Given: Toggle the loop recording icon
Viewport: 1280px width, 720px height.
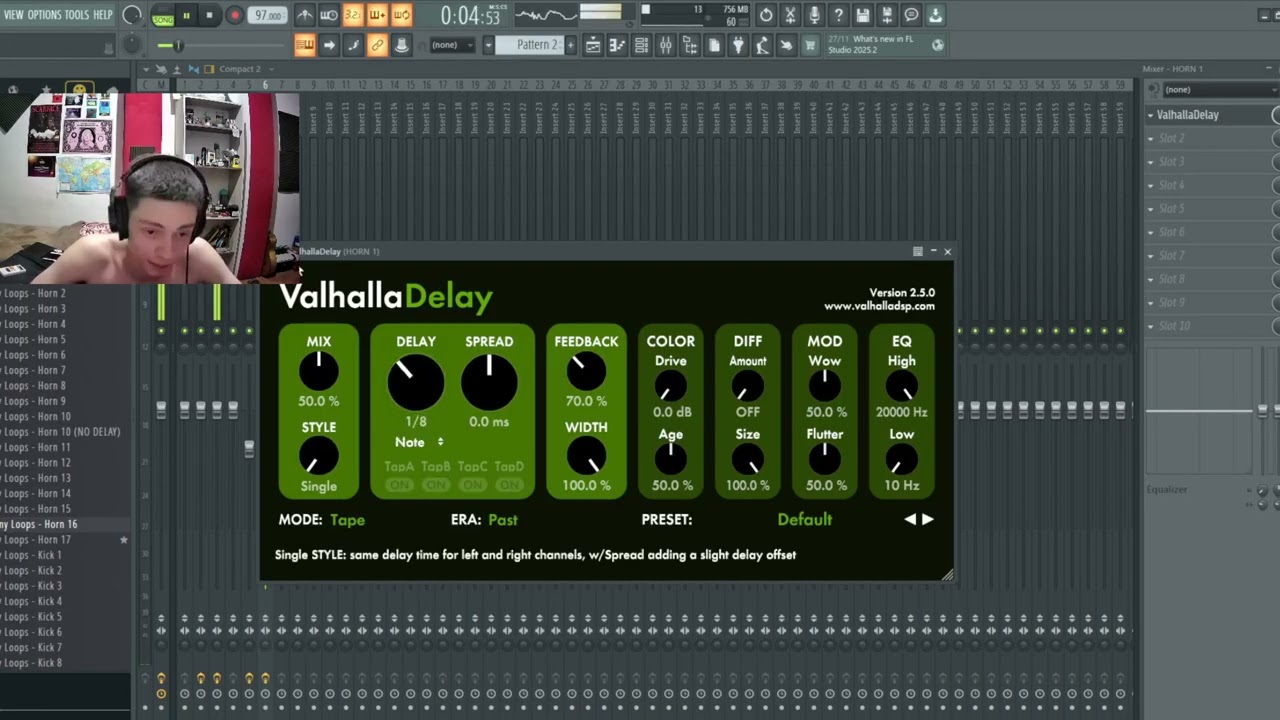Looking at the screenshot, I should point(401,15).
